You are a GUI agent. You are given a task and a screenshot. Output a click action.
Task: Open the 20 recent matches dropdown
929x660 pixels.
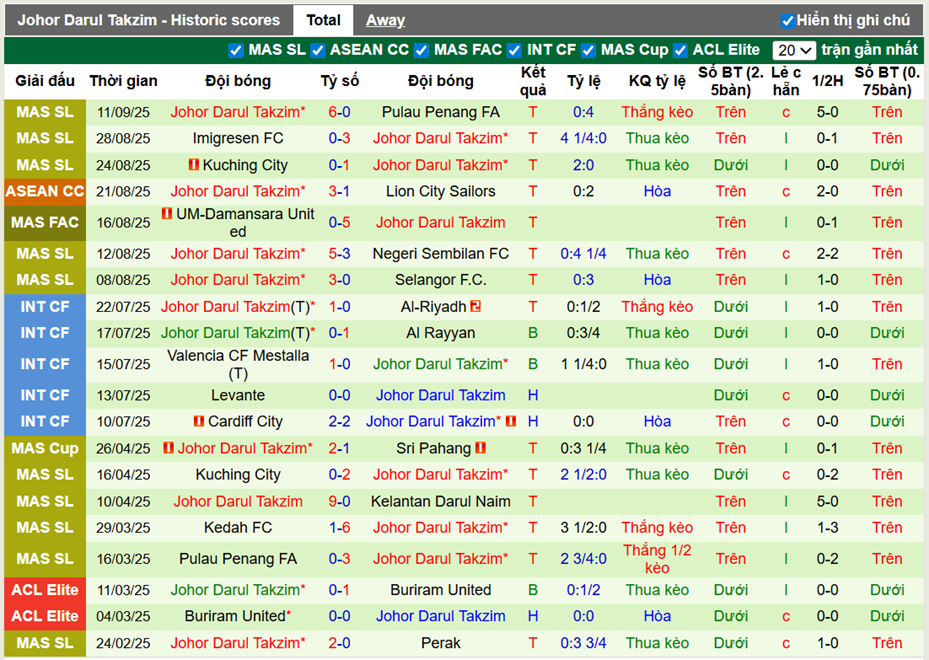pos(794,50)
